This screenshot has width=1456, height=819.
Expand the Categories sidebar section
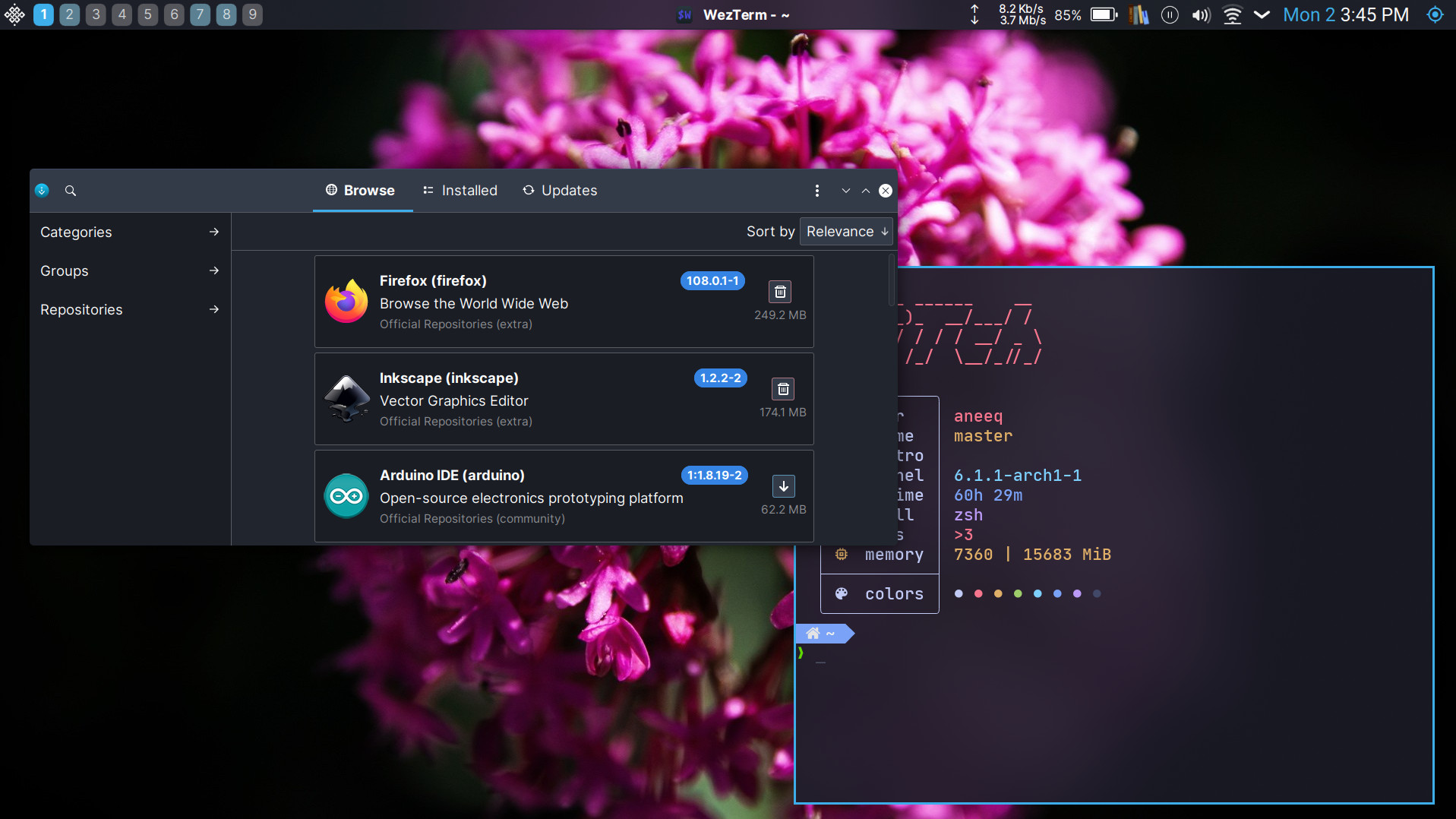point(129,232)
